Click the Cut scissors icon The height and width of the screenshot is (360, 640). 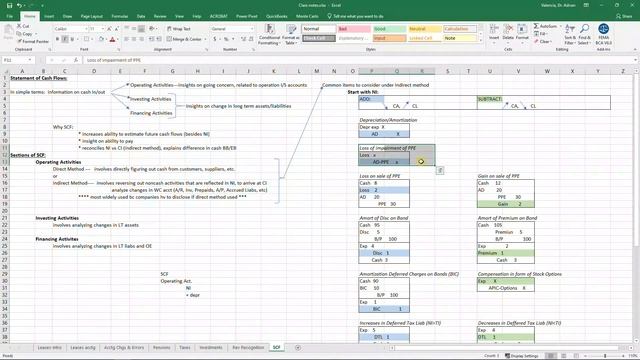(x=19, y=26)
